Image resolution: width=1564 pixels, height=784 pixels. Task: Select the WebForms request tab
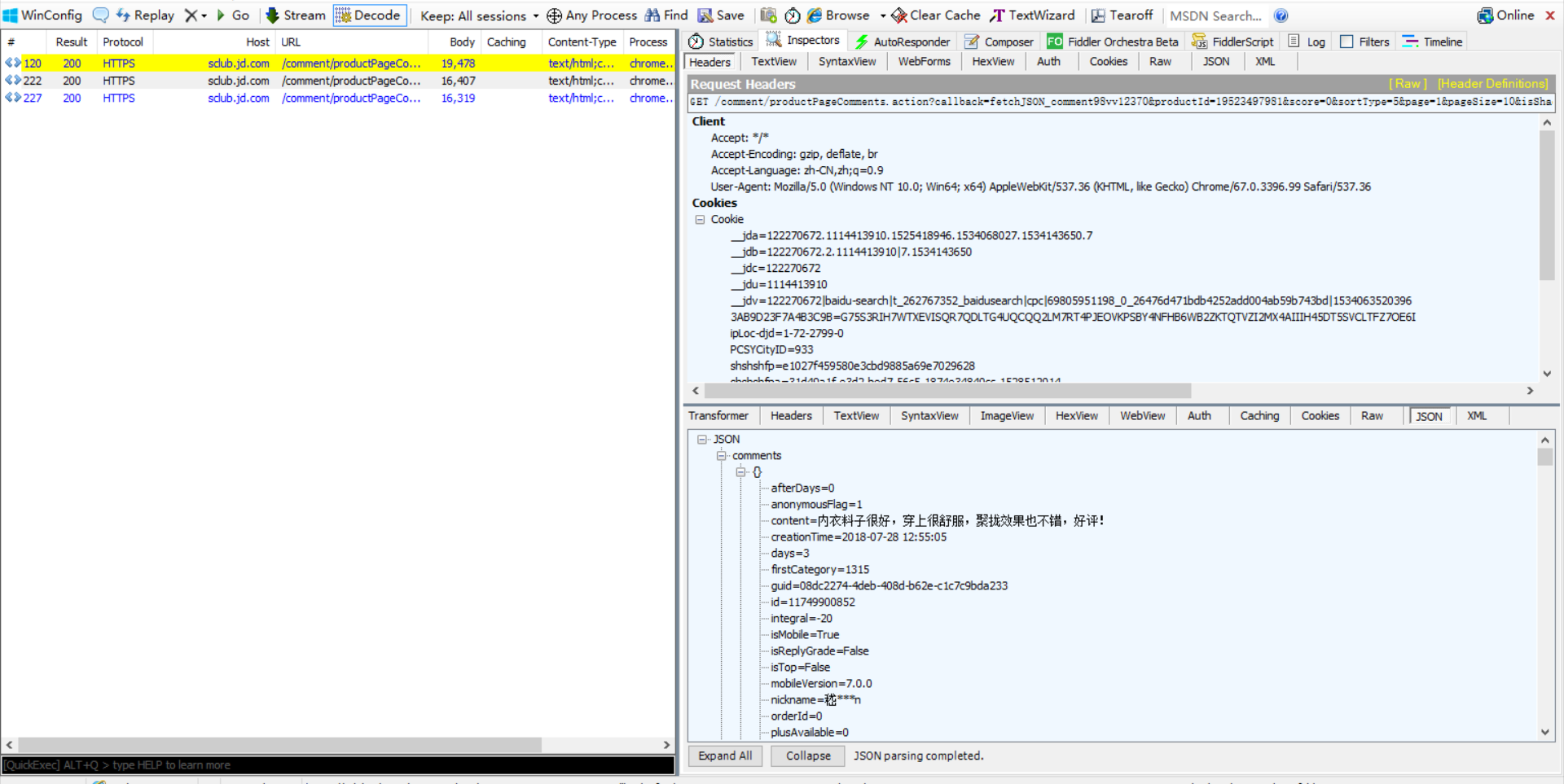[925, 62]
